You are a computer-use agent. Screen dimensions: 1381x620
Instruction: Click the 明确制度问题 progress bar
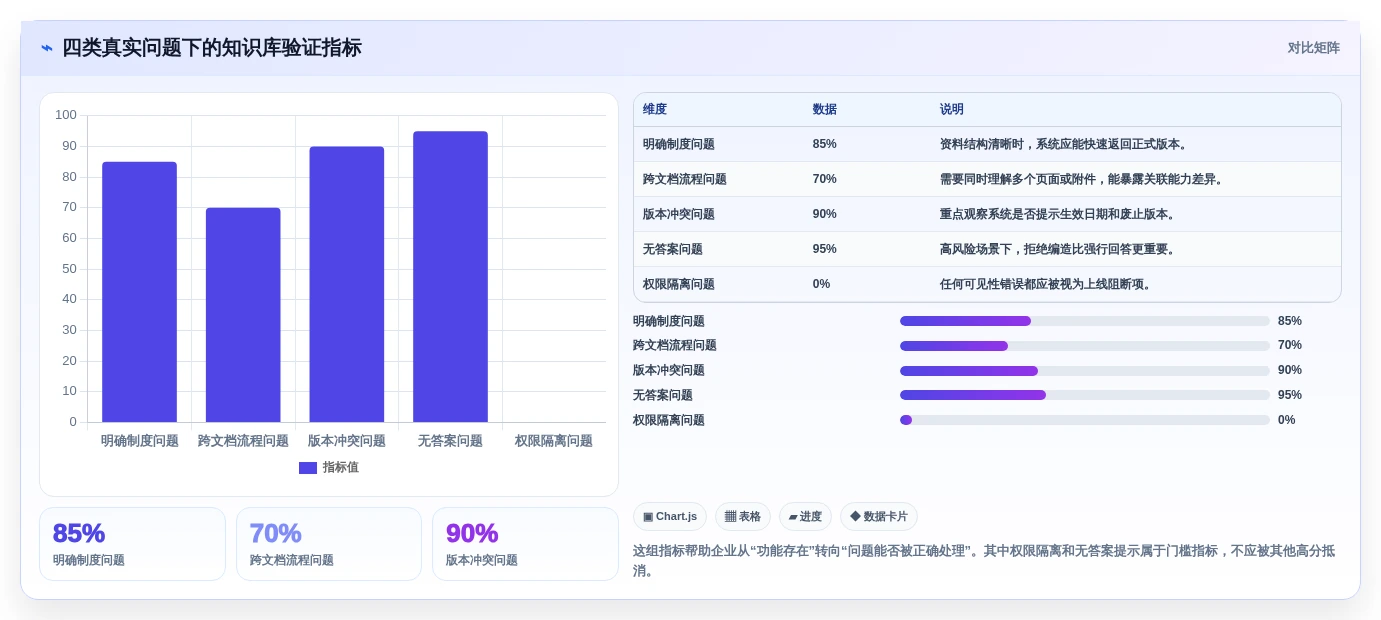(1085, 321)
